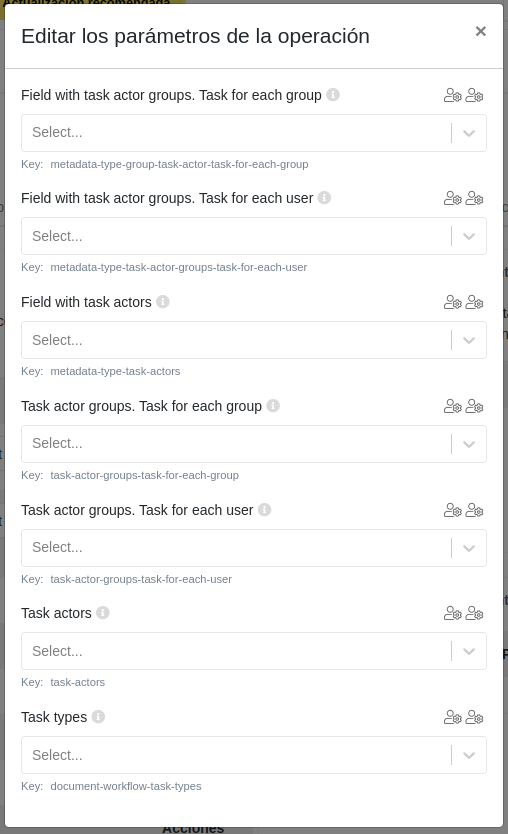Viewport: 508px width, 834px height.
Task: Open dropdown chevron for Field with task actors
Action: point(469,340)
